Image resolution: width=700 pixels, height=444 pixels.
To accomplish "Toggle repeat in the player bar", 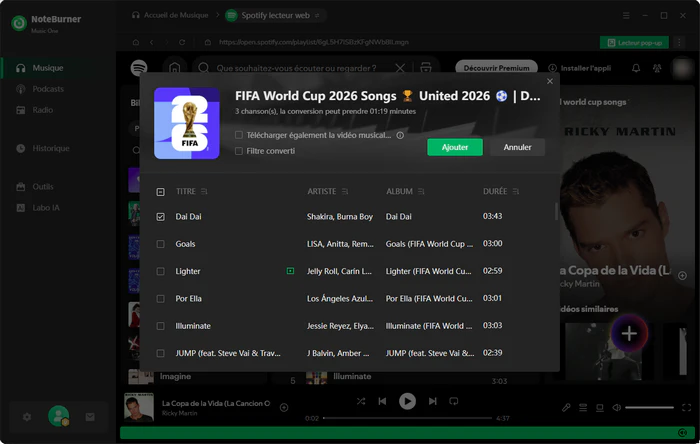I will point(454,401).
